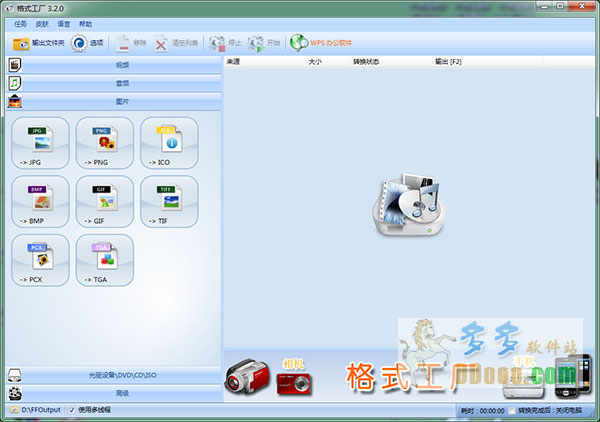
Task: Expand the audio (音频) category panel
Action: [x=122, y=83]
